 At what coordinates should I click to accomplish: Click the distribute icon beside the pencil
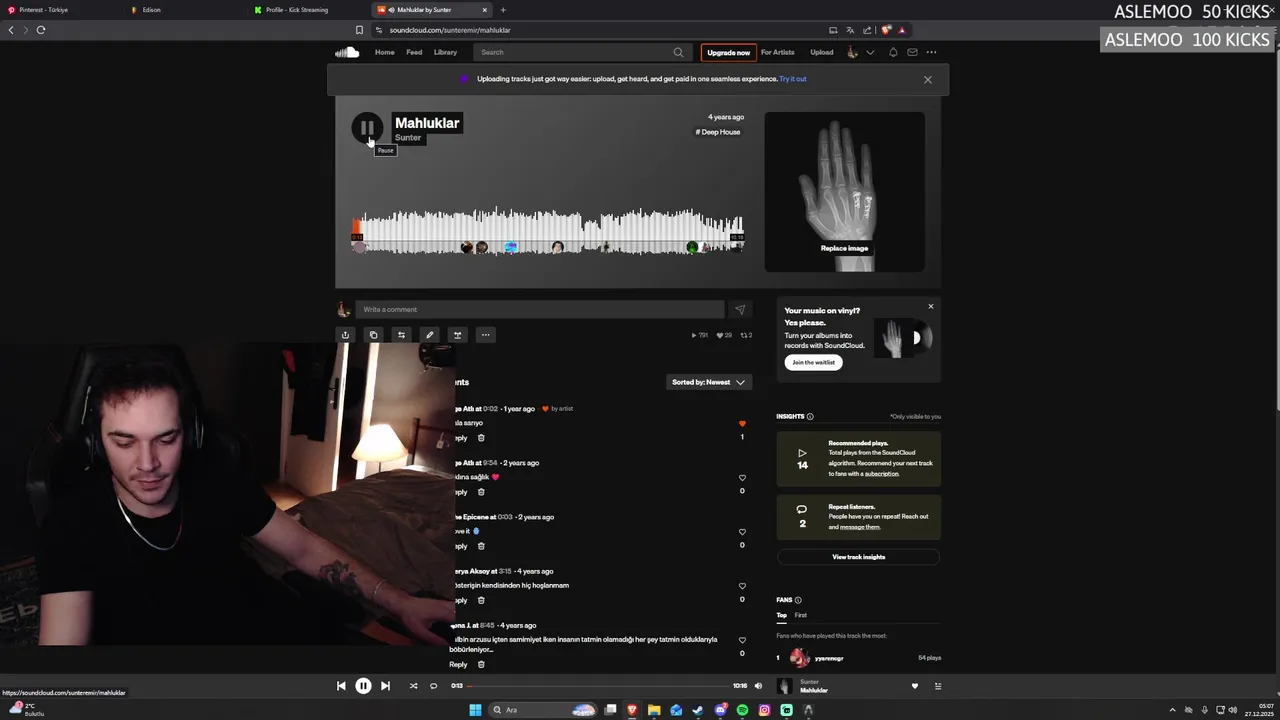click(x=457, y=335)
